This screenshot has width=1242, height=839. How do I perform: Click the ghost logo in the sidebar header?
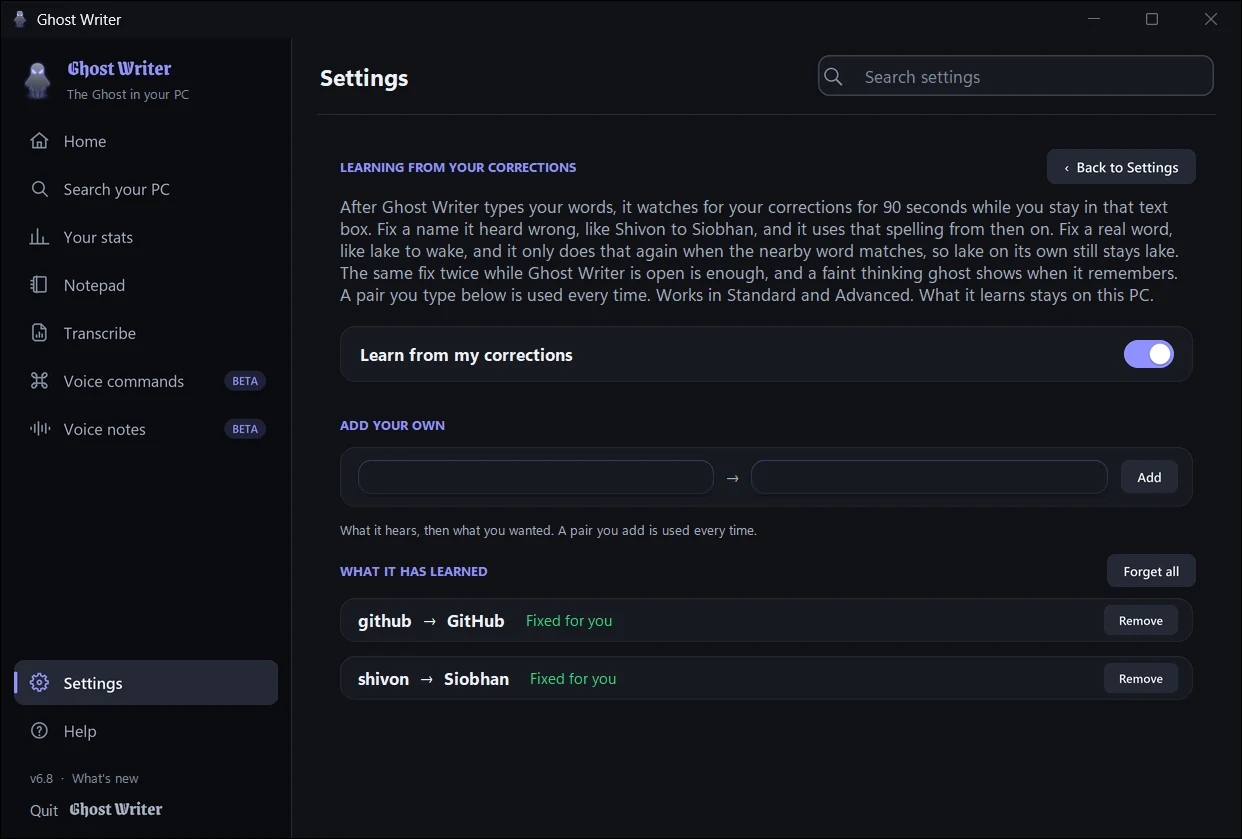point(38,80)
